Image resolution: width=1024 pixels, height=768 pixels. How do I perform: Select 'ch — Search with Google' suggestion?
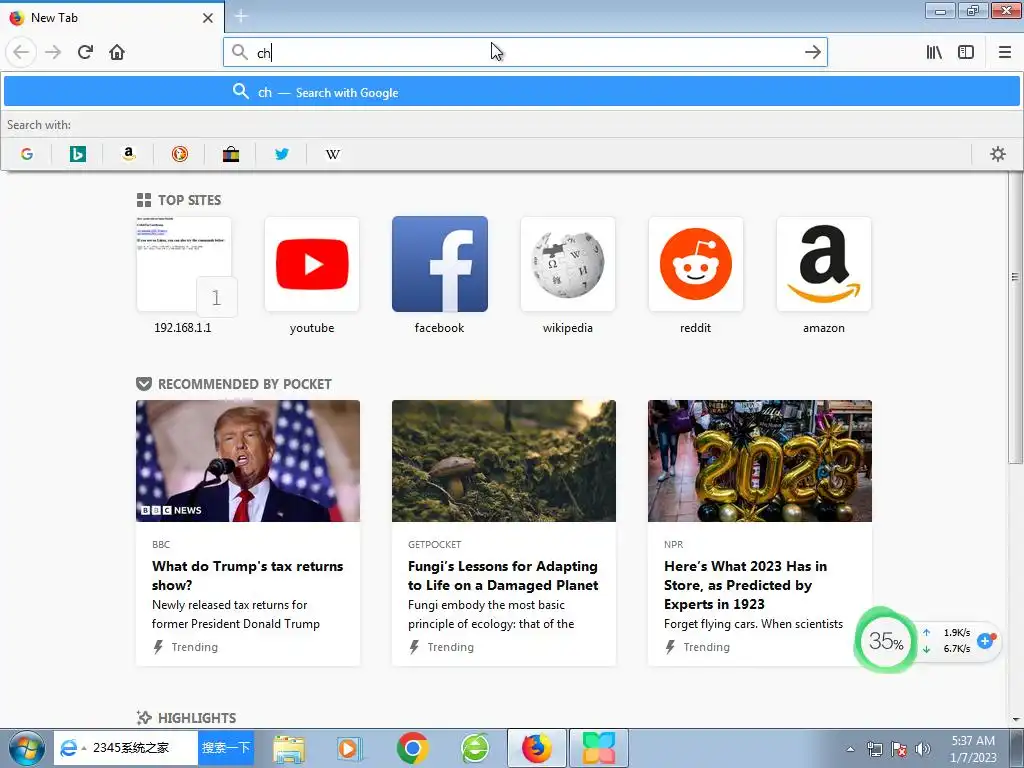click(512, 91)
